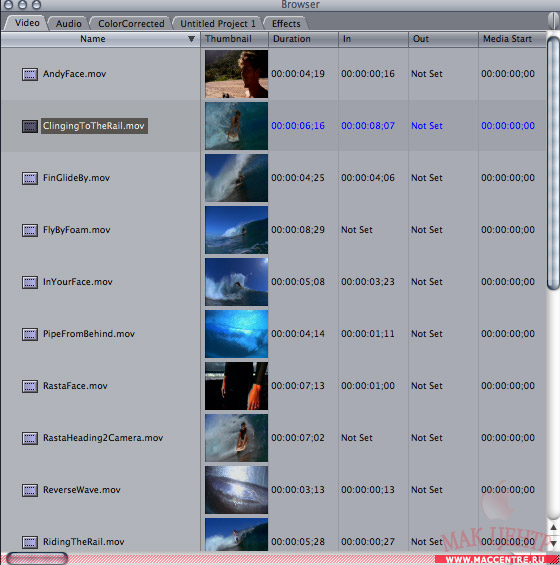Click the vertical scrollbar down arrow

[554, 543]
